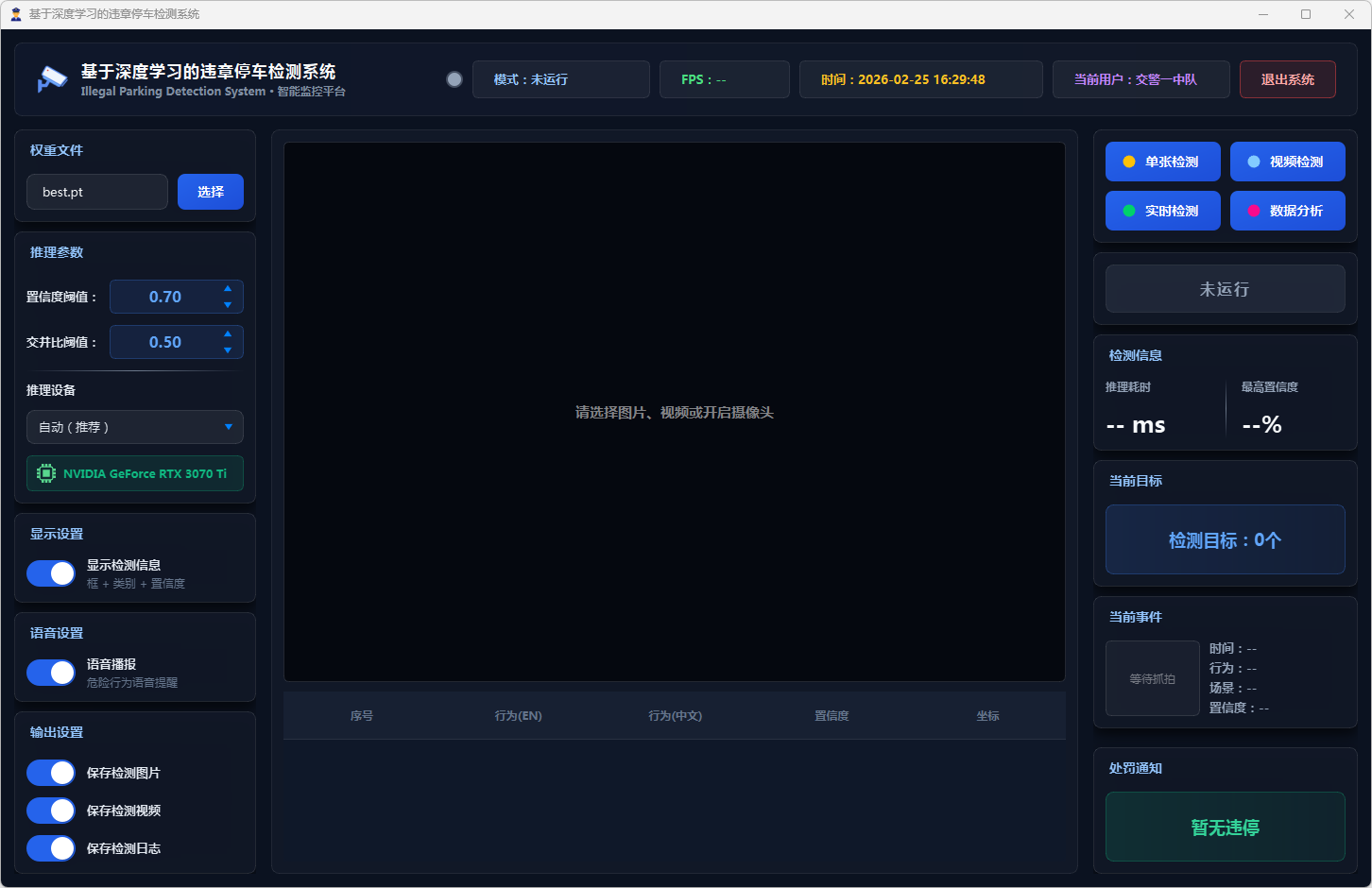This screenshot has height=888, width=1372.
Task: Click the 检测目标：0个 panel
Action: pyautogui.click(x=1226, y=539)
